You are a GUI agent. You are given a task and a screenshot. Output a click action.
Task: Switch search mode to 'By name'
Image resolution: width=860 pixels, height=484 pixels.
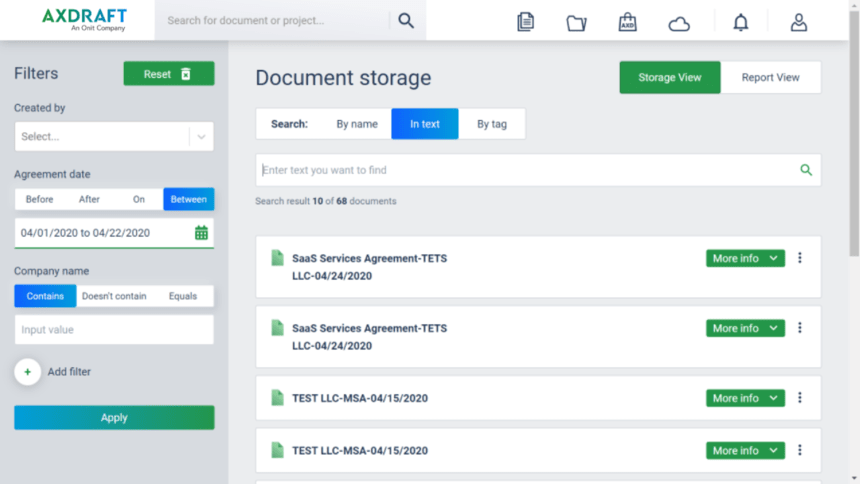[357, 124]
